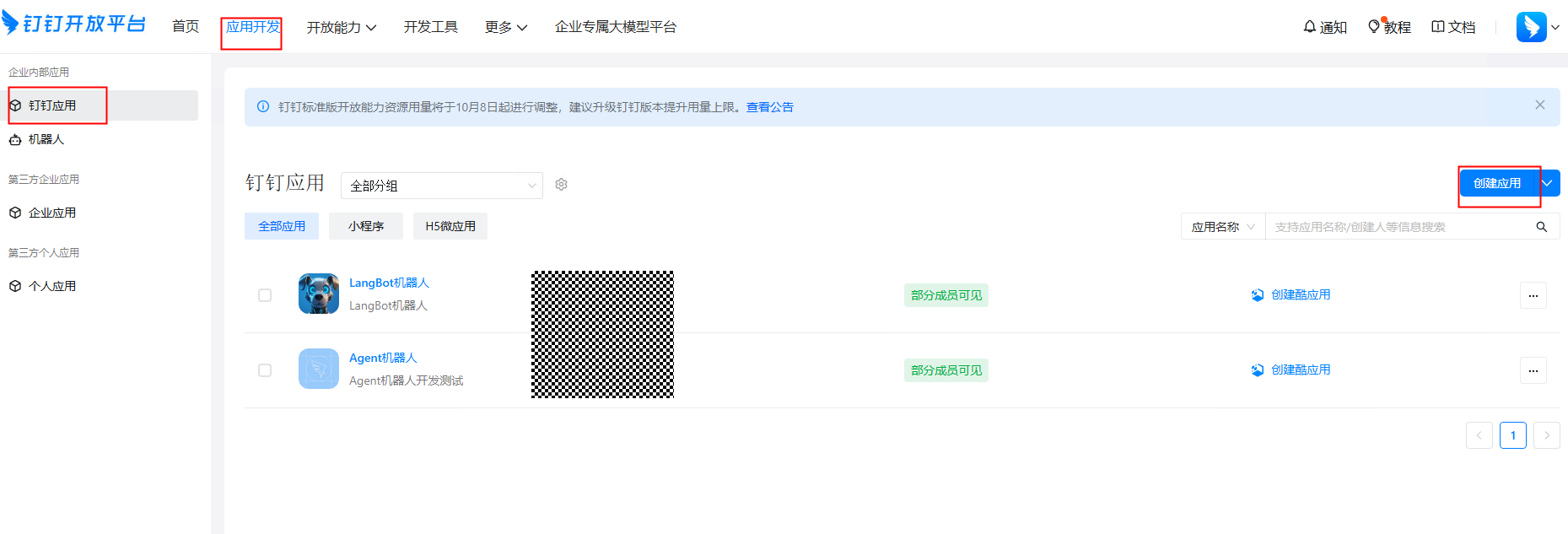Expand the account menu chevron

[x=1555, y=27]
